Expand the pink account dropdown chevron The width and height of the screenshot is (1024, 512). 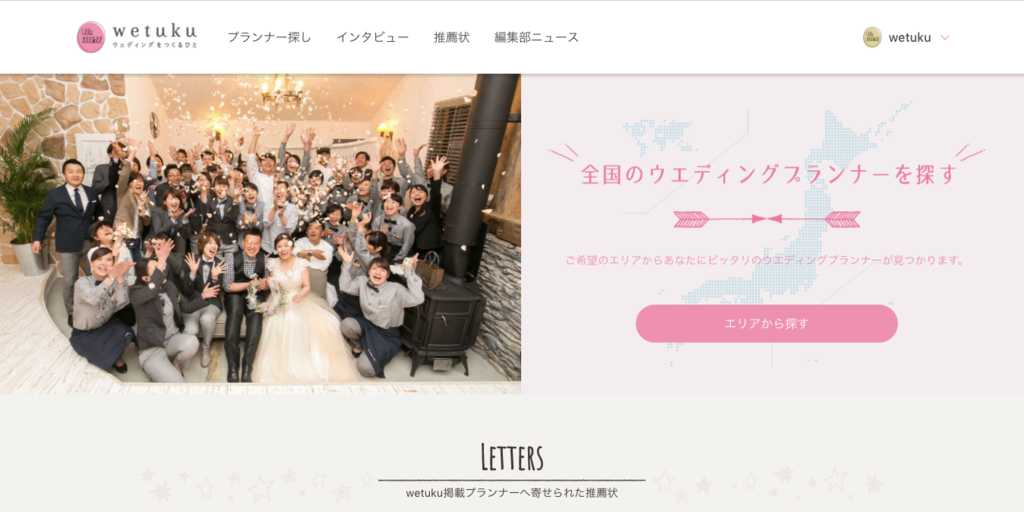click(x=944, y=38)
